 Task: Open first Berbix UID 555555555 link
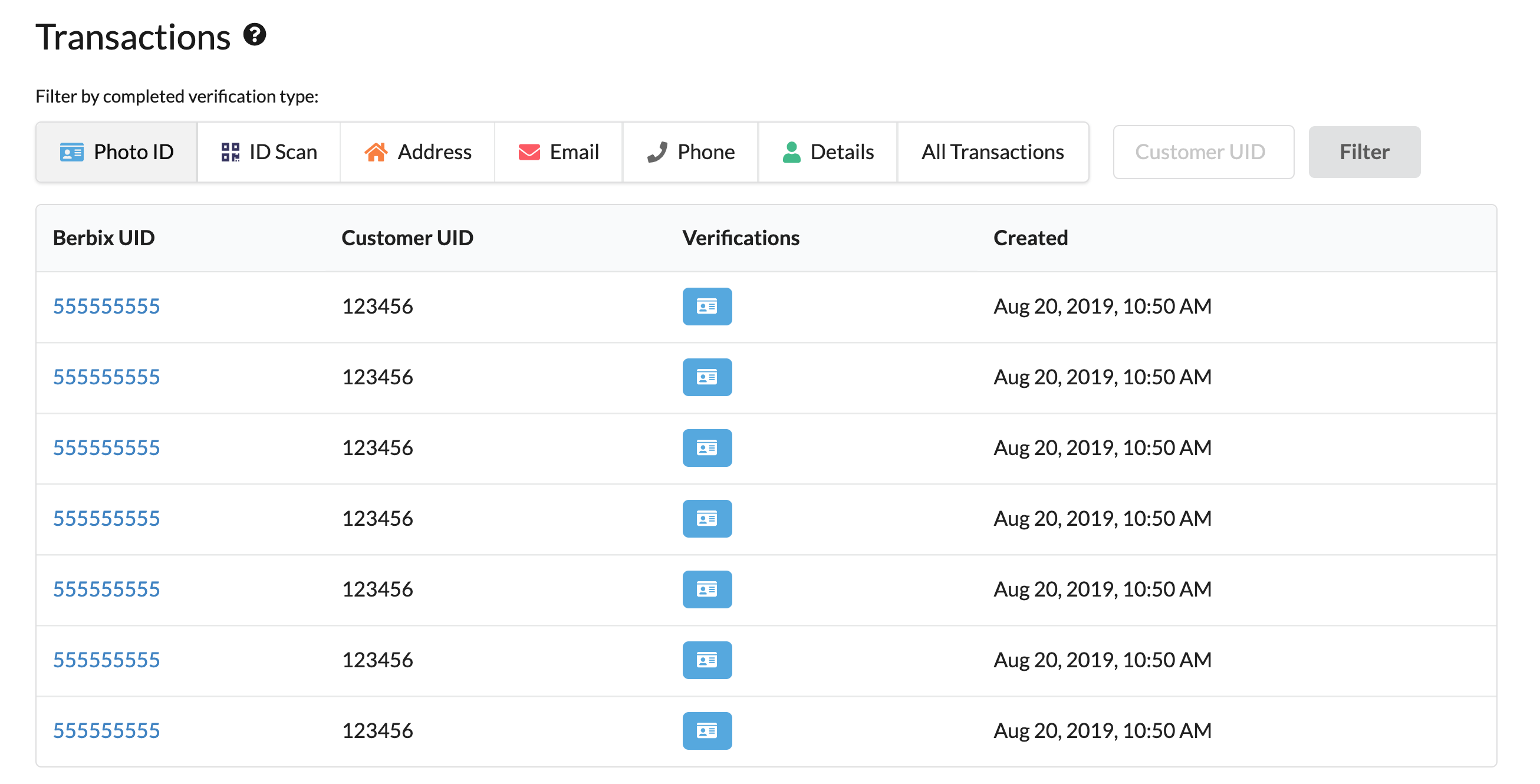[x=106, y=307]
